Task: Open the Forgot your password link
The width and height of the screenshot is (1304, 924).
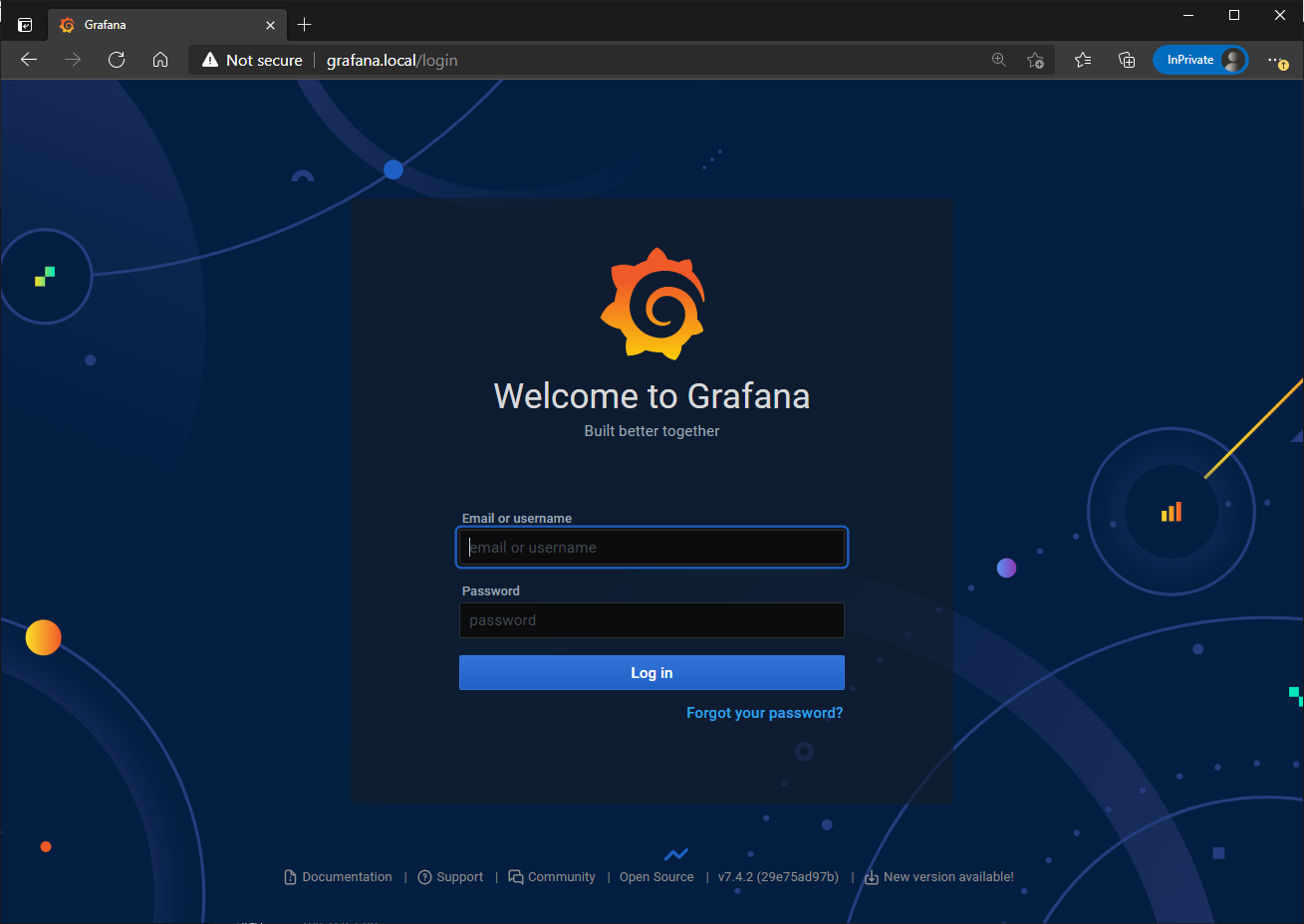Action: pyautogui.click(x=764, y=713)
